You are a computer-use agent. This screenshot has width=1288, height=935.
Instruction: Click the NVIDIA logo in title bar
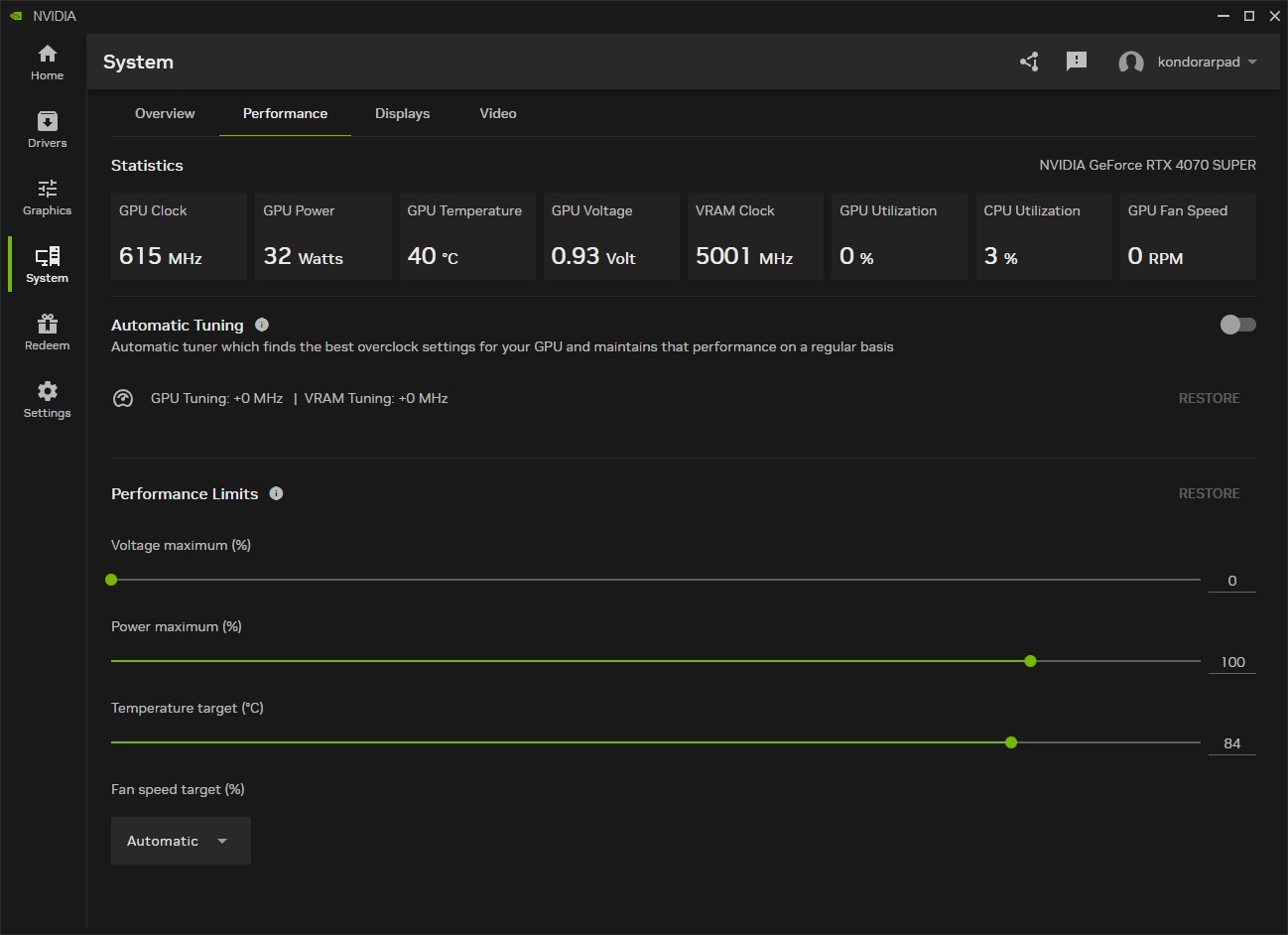pyautogui.click(x=16, y=16)
